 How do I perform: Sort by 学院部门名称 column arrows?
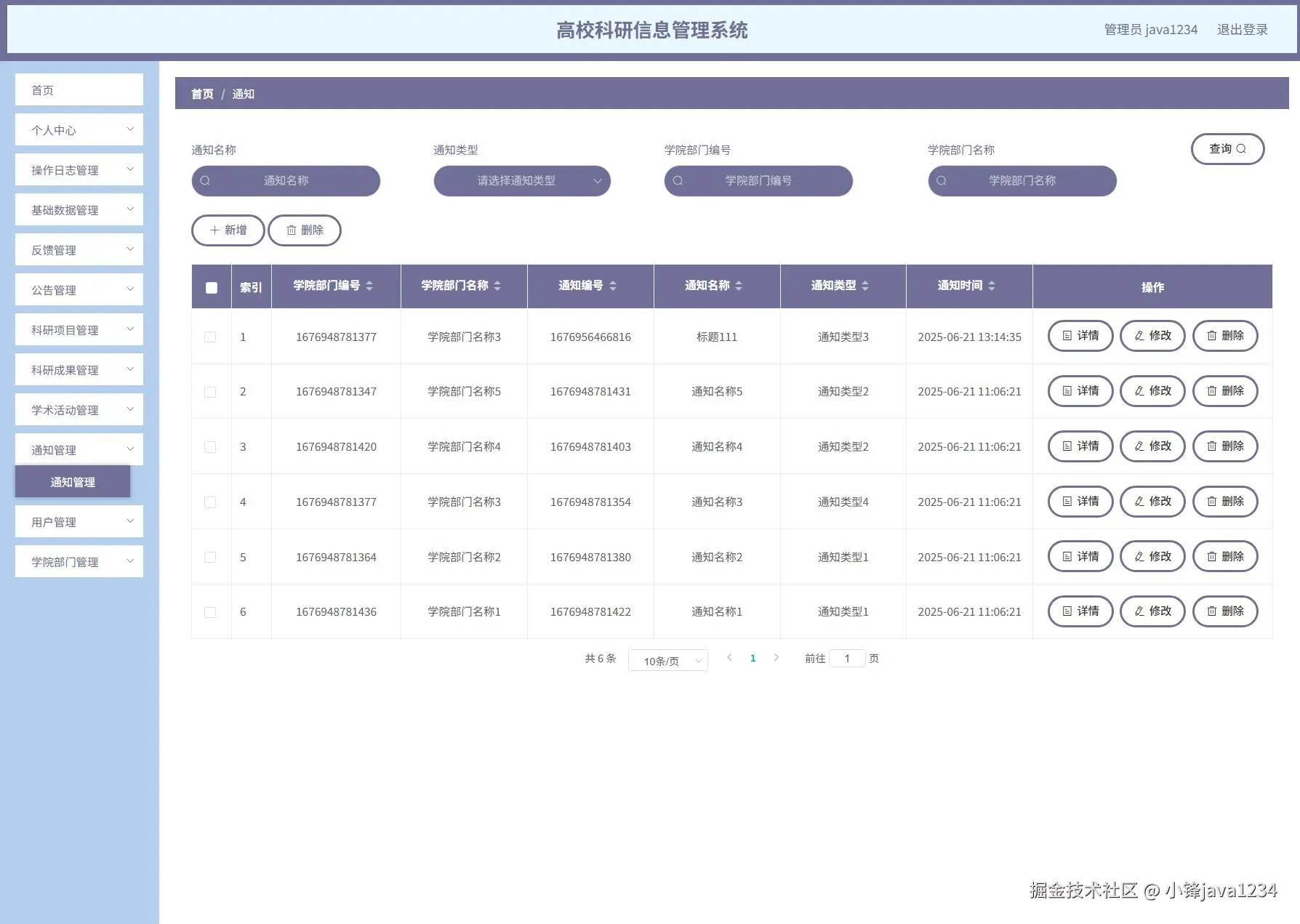click(497, 286)
